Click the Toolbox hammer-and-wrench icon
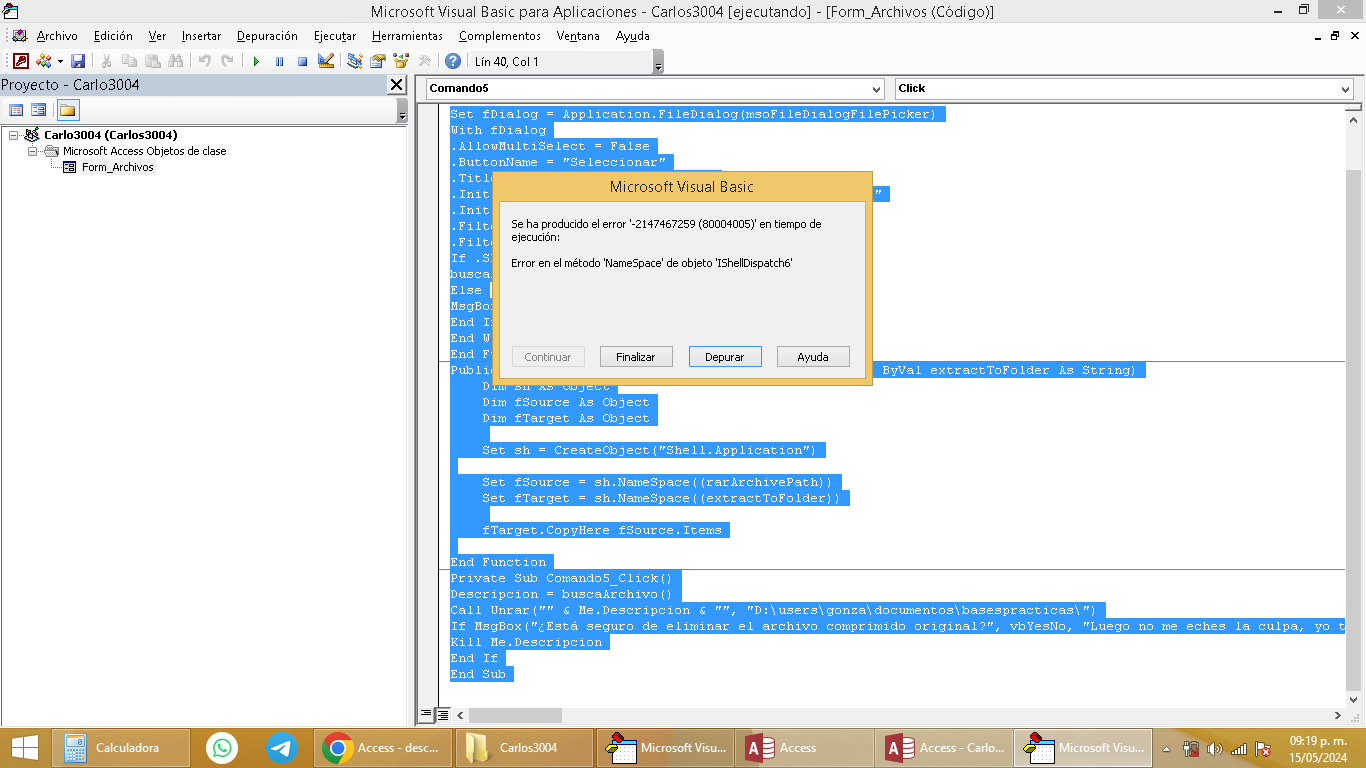 424,61
